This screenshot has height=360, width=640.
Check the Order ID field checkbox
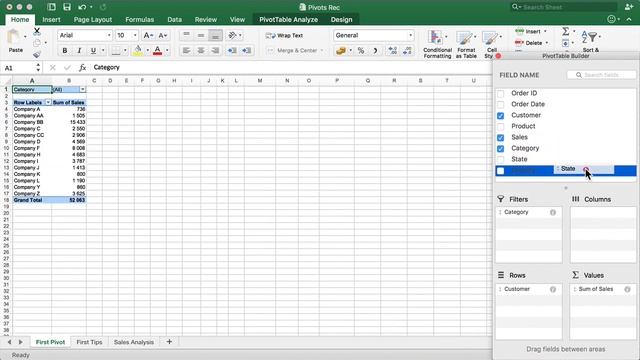click(500, 93)
